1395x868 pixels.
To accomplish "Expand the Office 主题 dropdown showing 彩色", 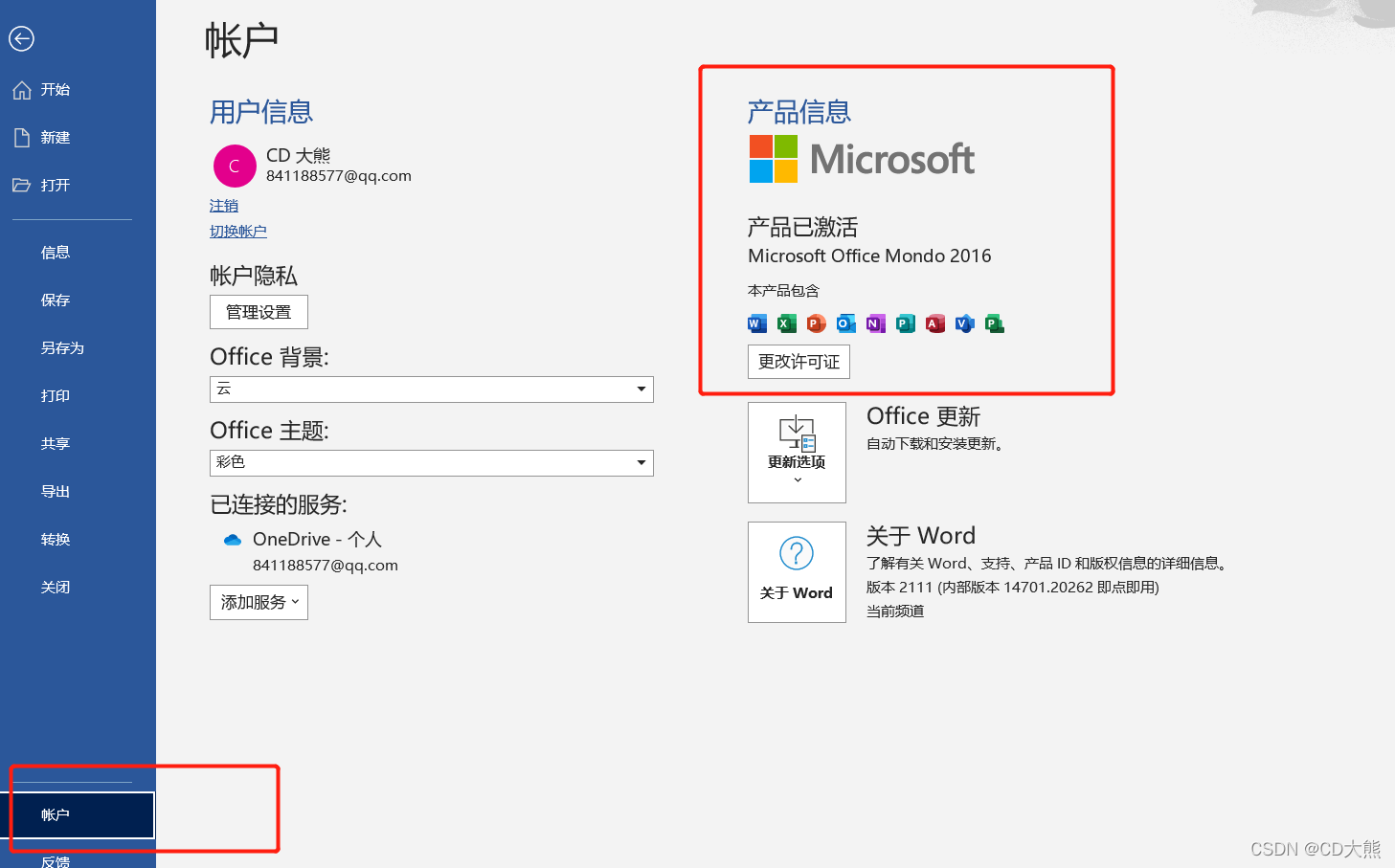I will pyautogui.click(x=432, y=463).
